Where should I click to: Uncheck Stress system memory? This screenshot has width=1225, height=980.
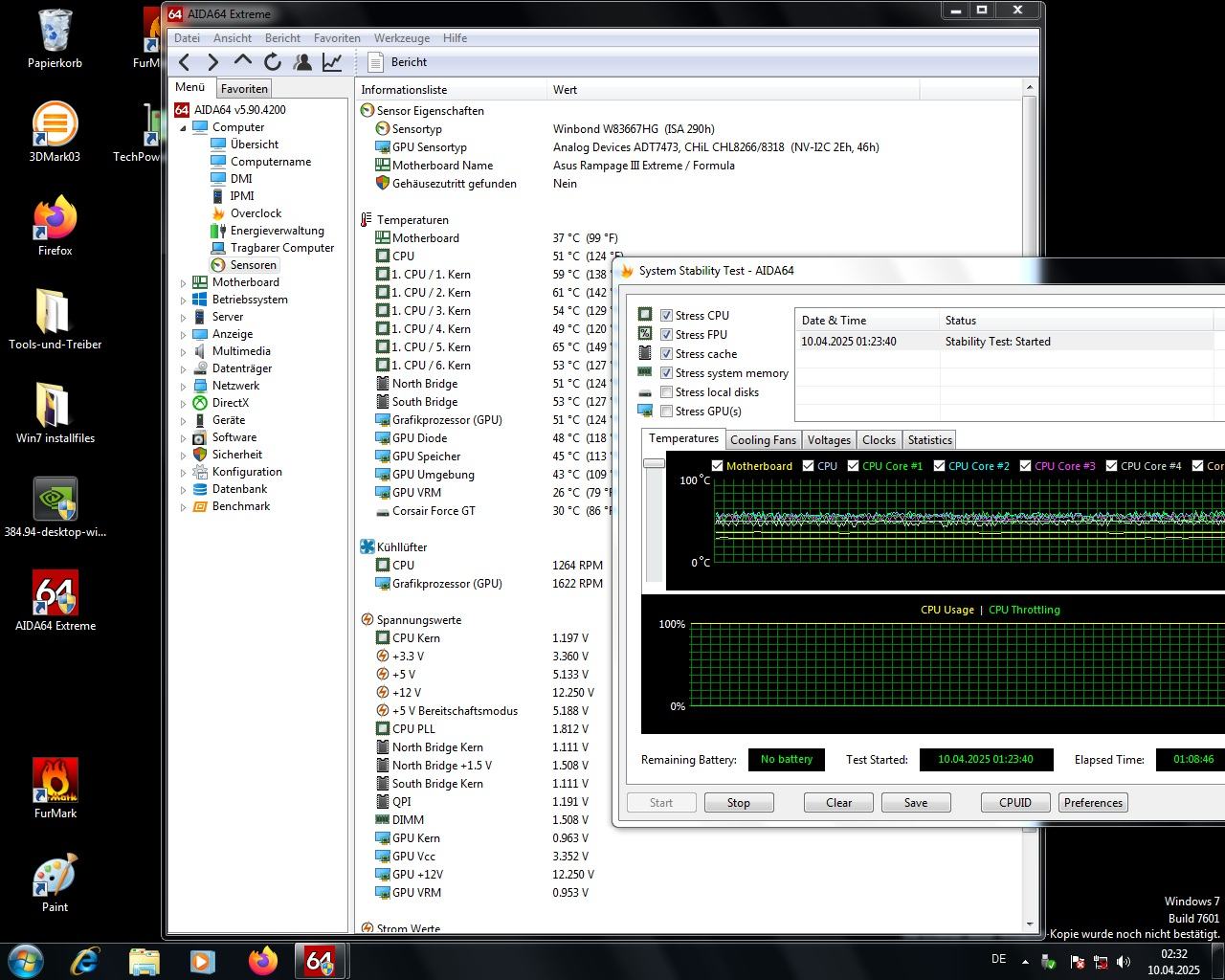(x=667, y=372)
